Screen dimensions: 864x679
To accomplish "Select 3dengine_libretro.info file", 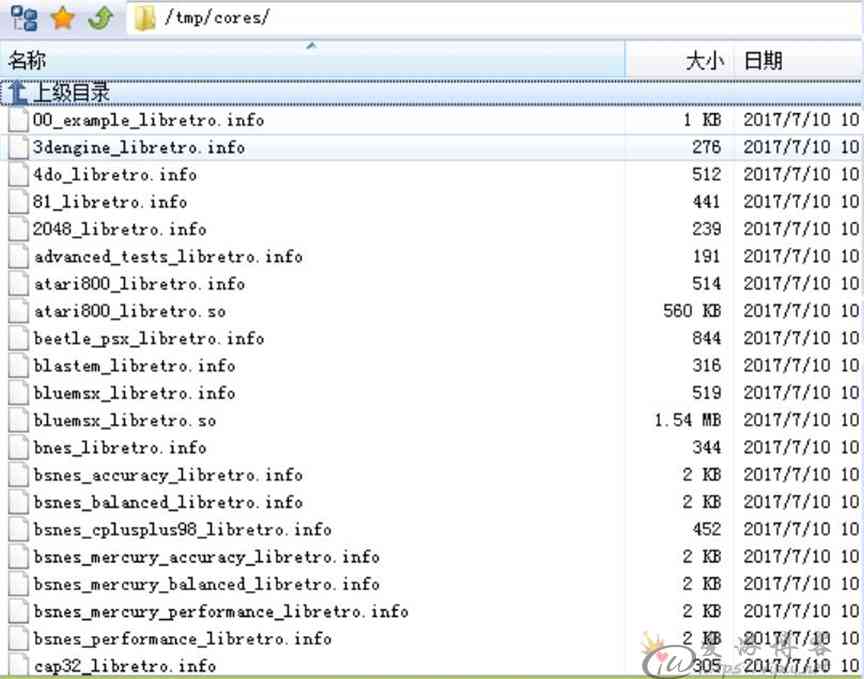I will (139, 147).
